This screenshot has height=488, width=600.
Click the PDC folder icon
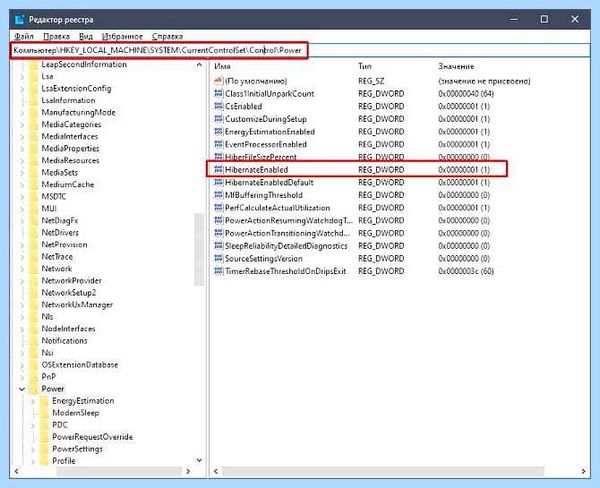44,425
